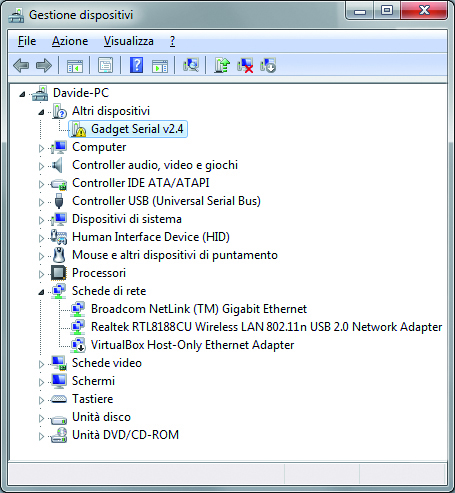Click the Back arrow toolbar icon
The image size is (455, 493).
point(21,65)
